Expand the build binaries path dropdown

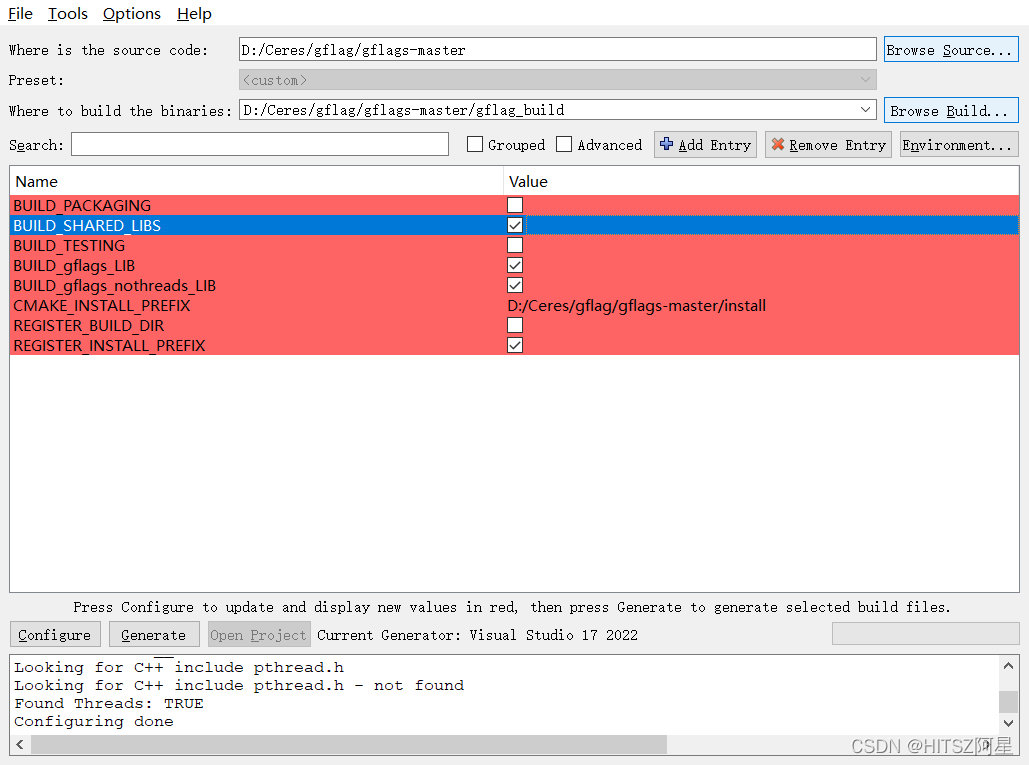[x=866, y=110]
